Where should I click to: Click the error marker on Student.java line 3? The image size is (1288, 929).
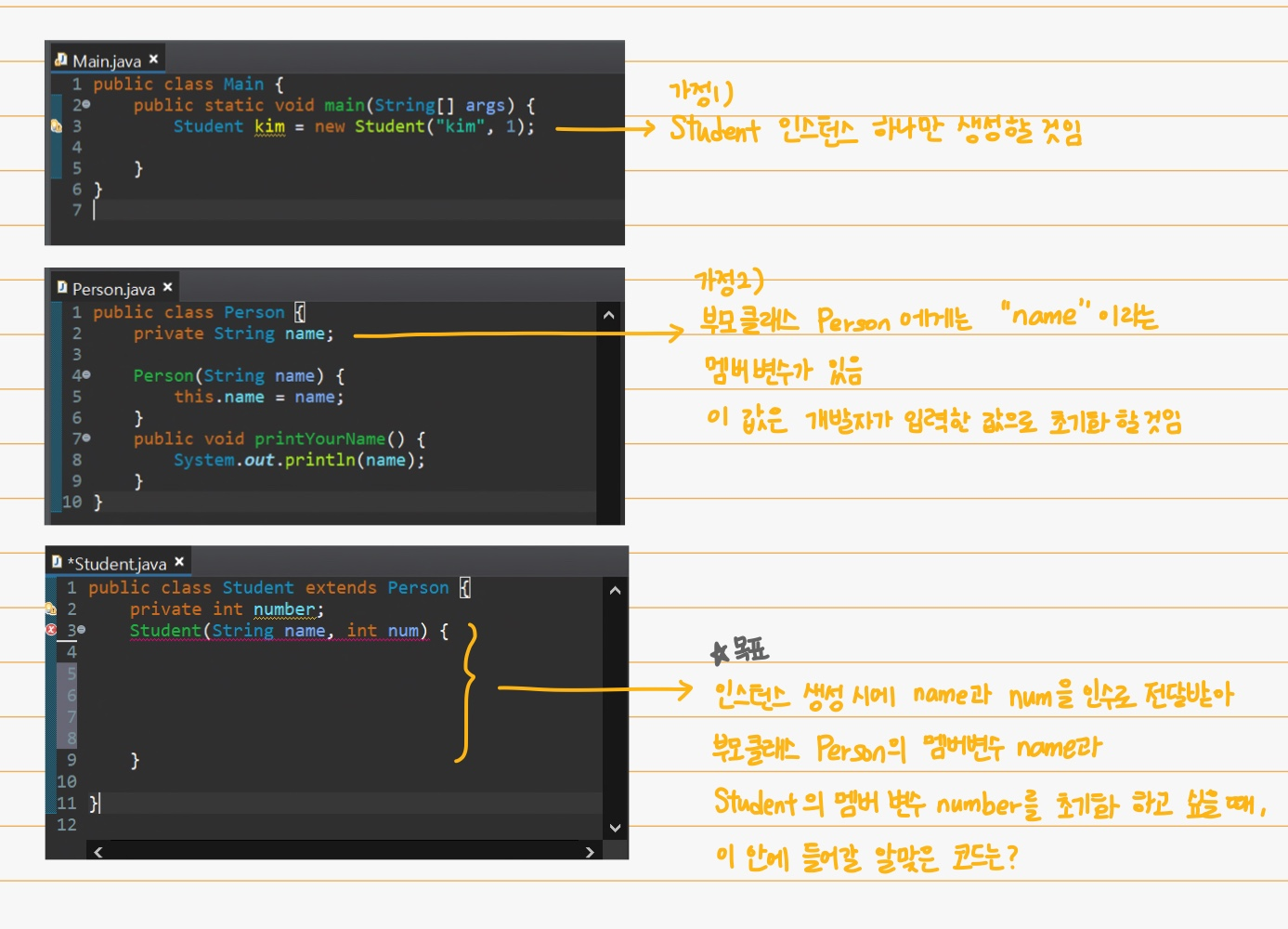pos(51,630)
